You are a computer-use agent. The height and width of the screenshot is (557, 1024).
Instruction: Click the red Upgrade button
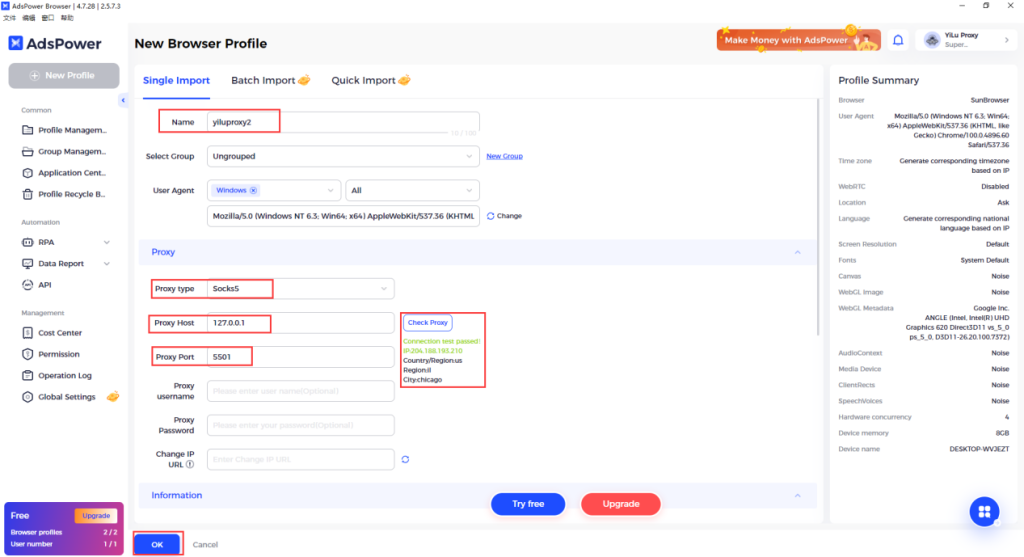click(620, 504)
